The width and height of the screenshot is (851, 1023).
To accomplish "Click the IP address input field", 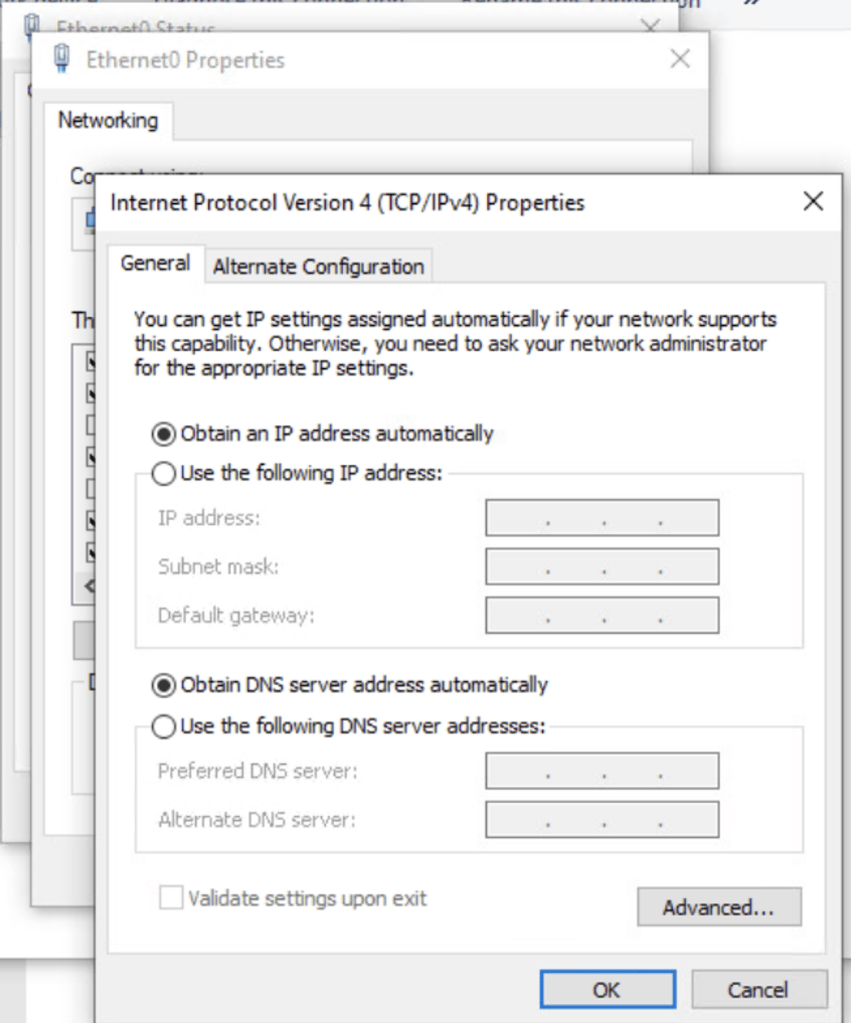I will pyautogui.click(x=602, y=518).
